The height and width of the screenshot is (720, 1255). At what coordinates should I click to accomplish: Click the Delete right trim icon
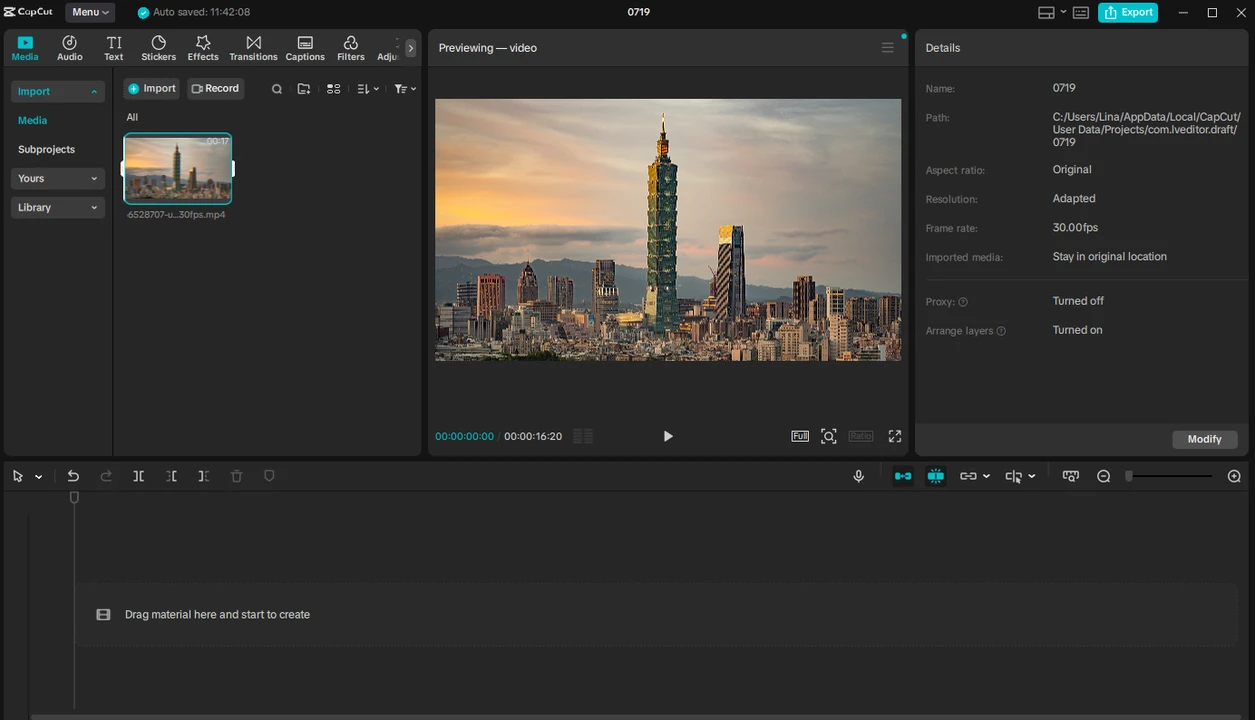204,476
